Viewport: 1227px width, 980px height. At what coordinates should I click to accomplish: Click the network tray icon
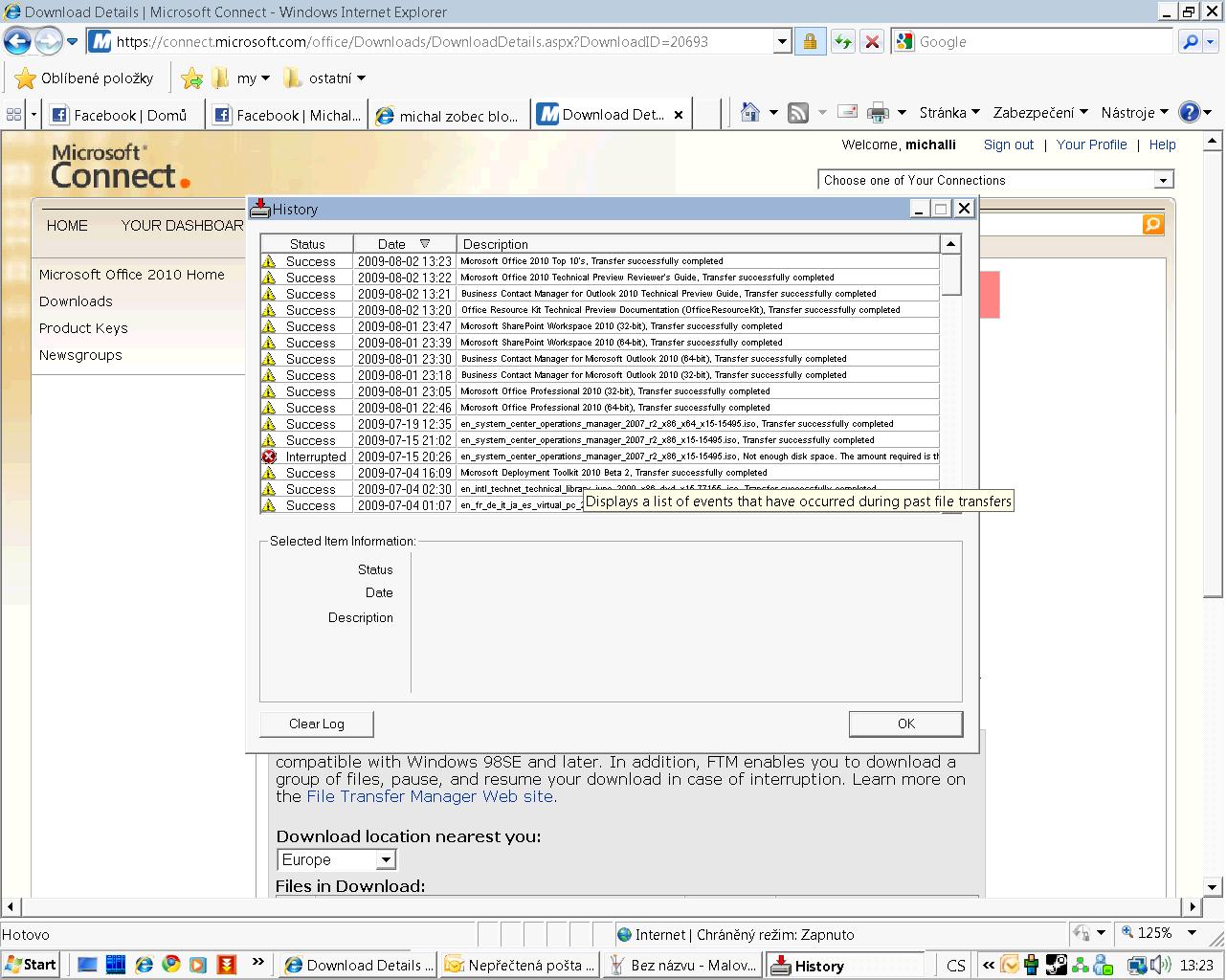(1136, 965)
